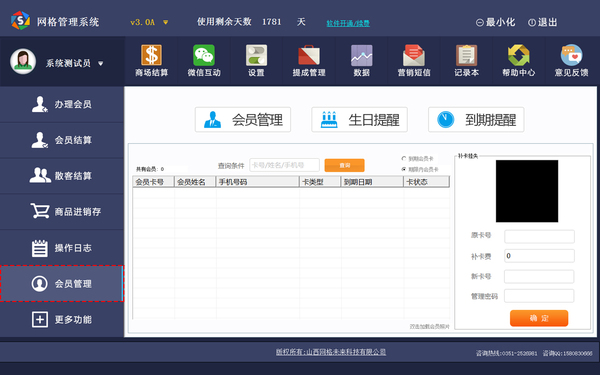The image size is (600, 375).
Task: Select 商品进销存 cart item in sidebar
Action: 62,212
